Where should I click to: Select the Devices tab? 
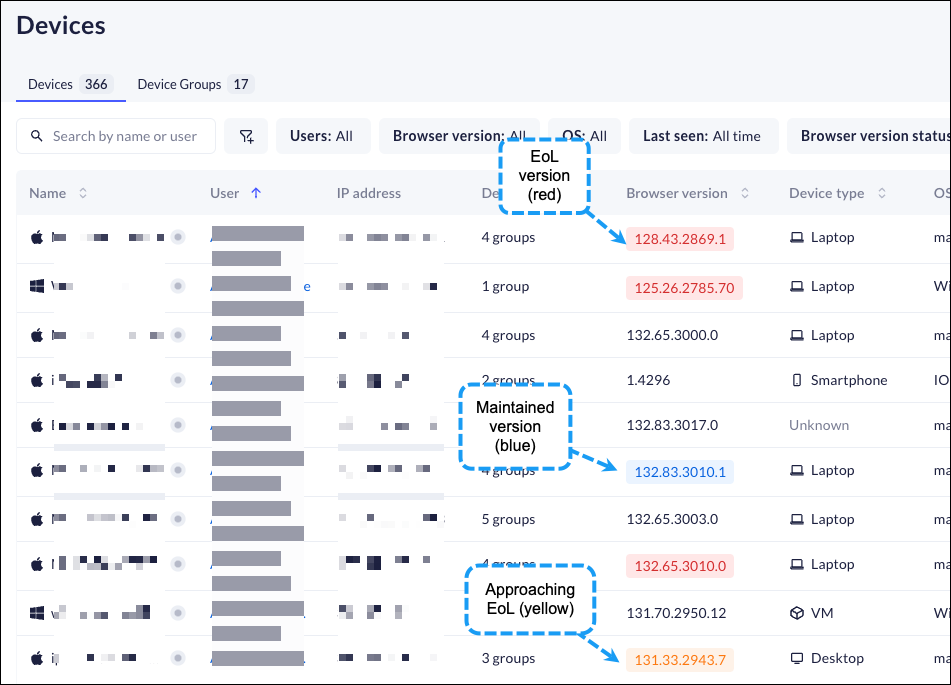point(69,85)
